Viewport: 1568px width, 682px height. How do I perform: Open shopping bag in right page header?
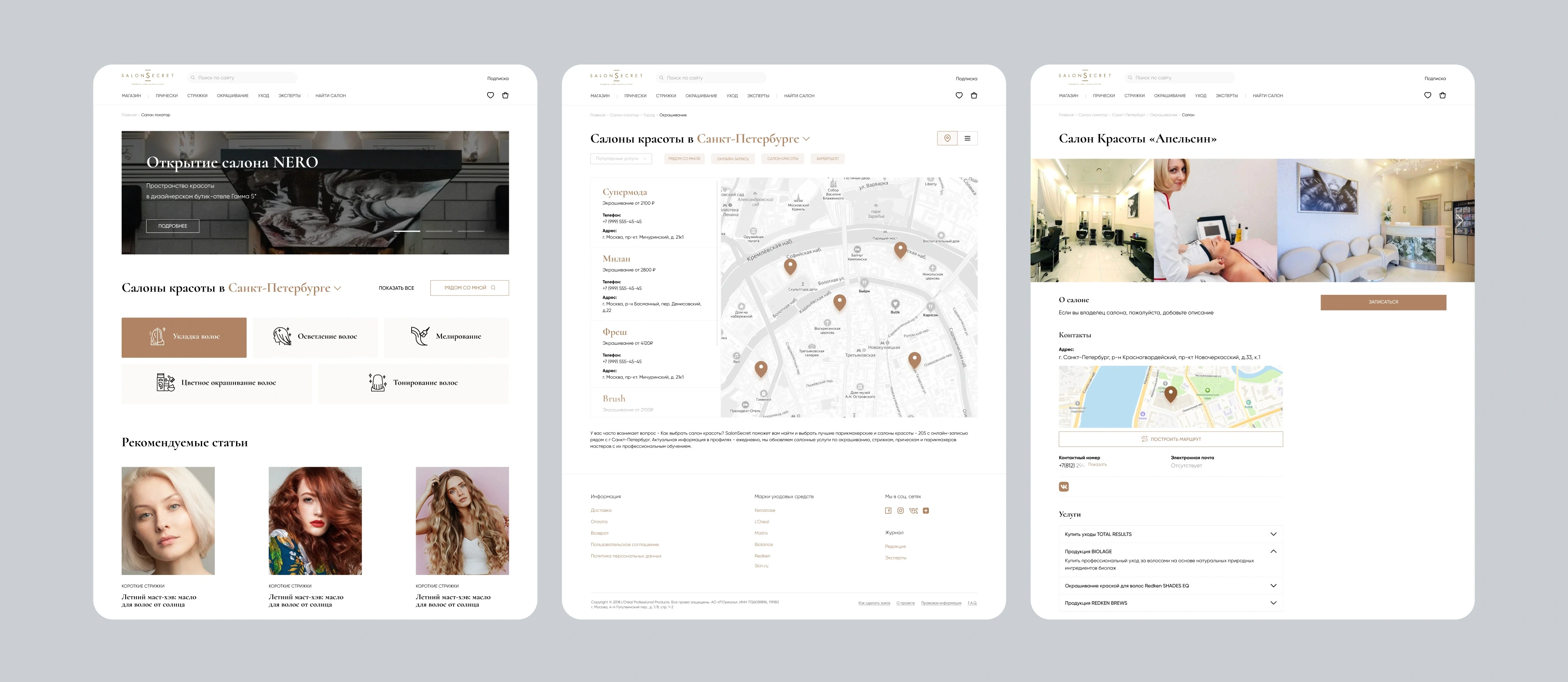(x=1442, y=96)
